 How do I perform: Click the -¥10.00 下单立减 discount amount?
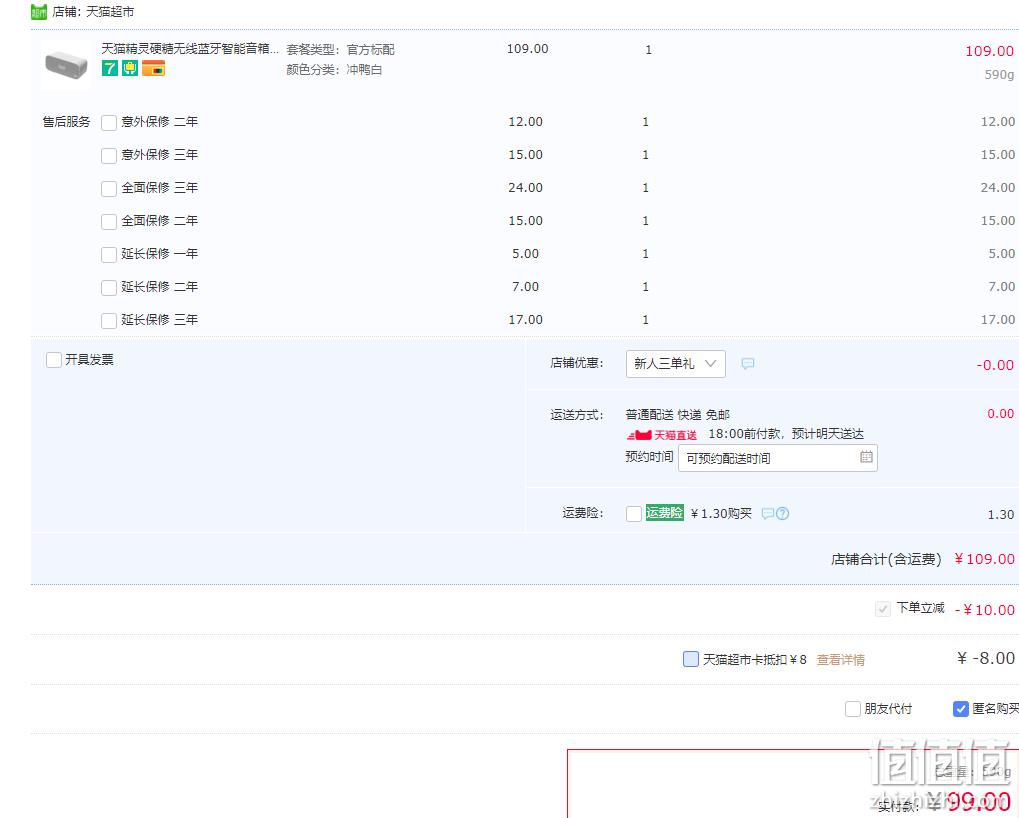click(985, 610)
